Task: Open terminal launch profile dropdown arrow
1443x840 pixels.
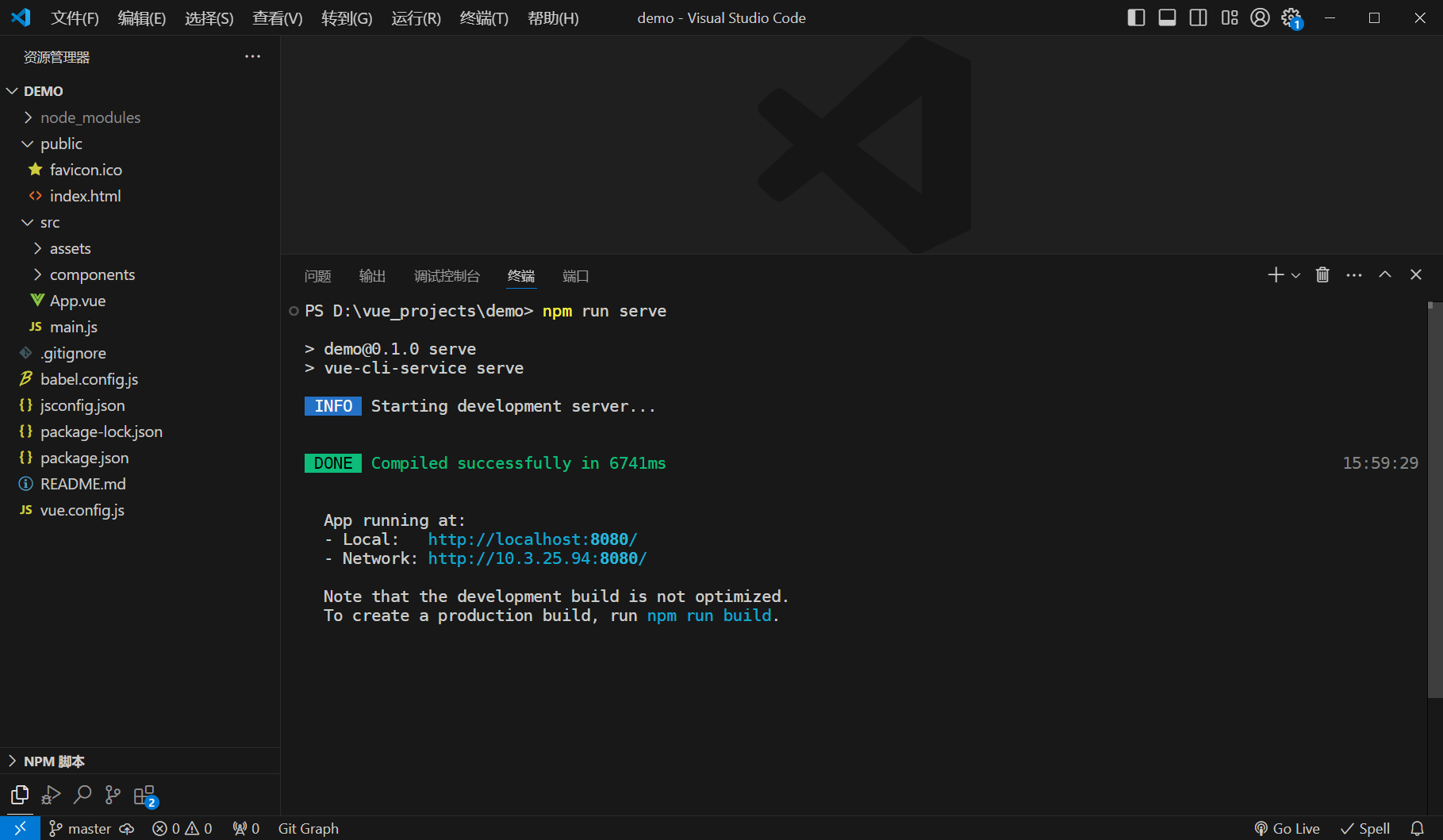Action: coord(1295,275)
